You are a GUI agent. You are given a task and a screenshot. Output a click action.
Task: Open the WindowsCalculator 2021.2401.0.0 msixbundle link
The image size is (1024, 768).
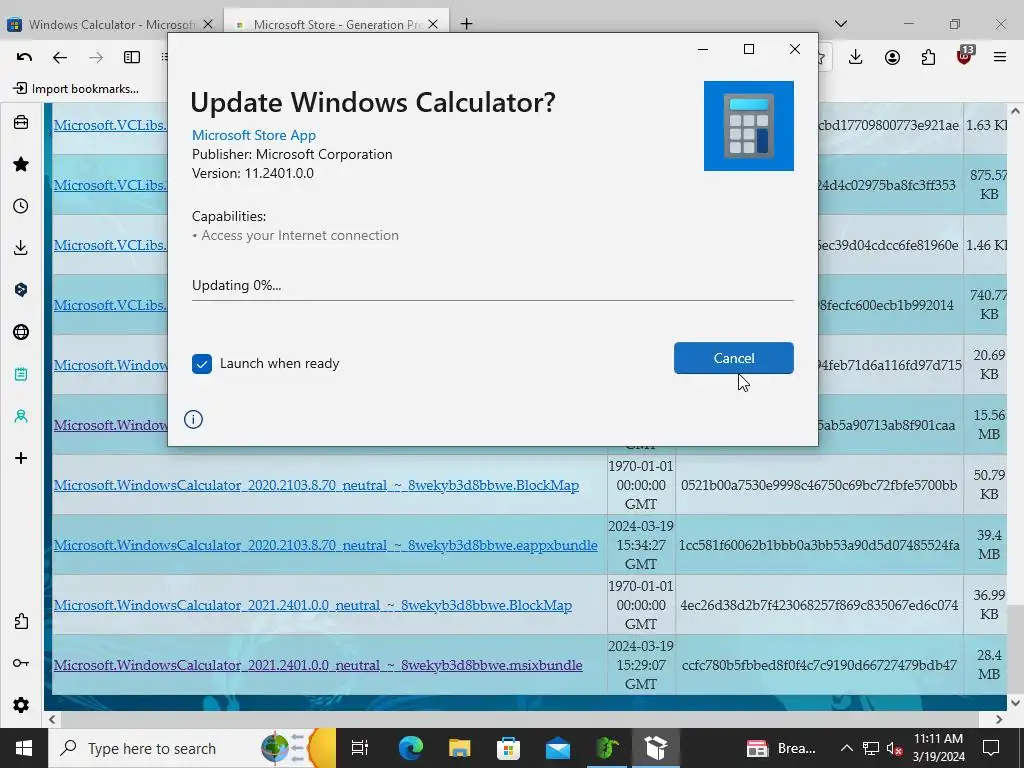(318, 665)
